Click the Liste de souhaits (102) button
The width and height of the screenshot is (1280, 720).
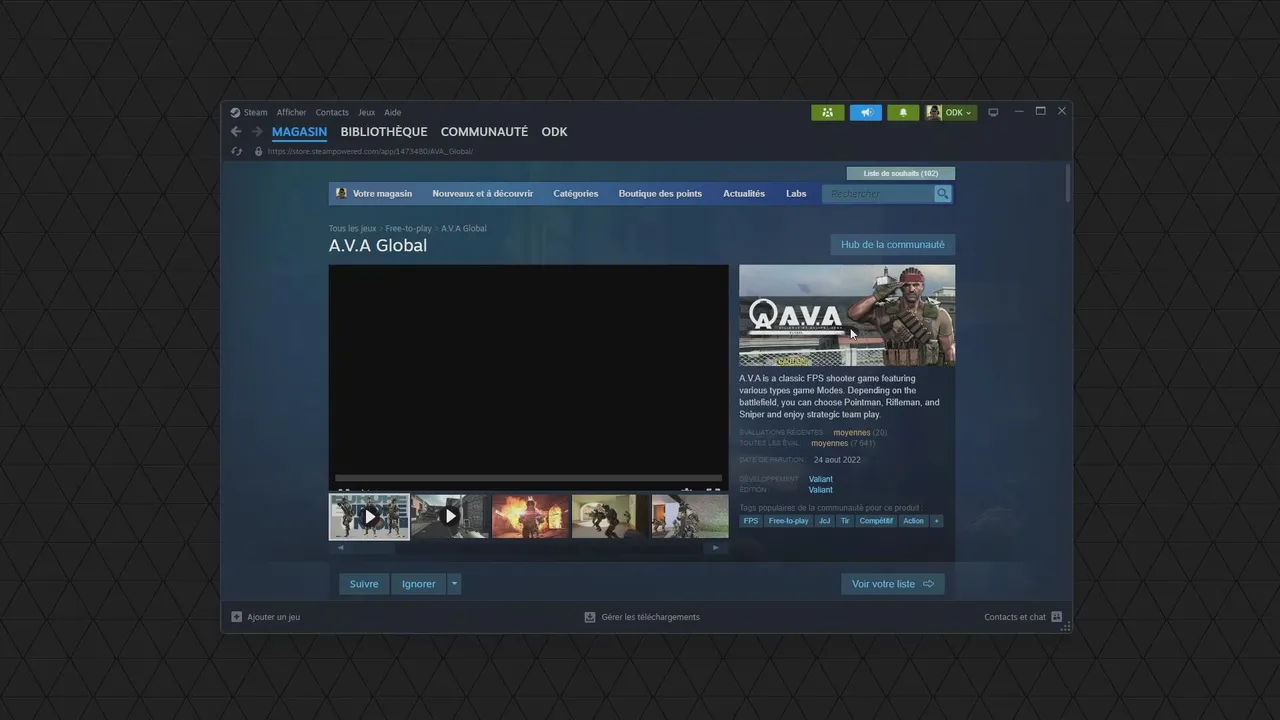[901, 173]
